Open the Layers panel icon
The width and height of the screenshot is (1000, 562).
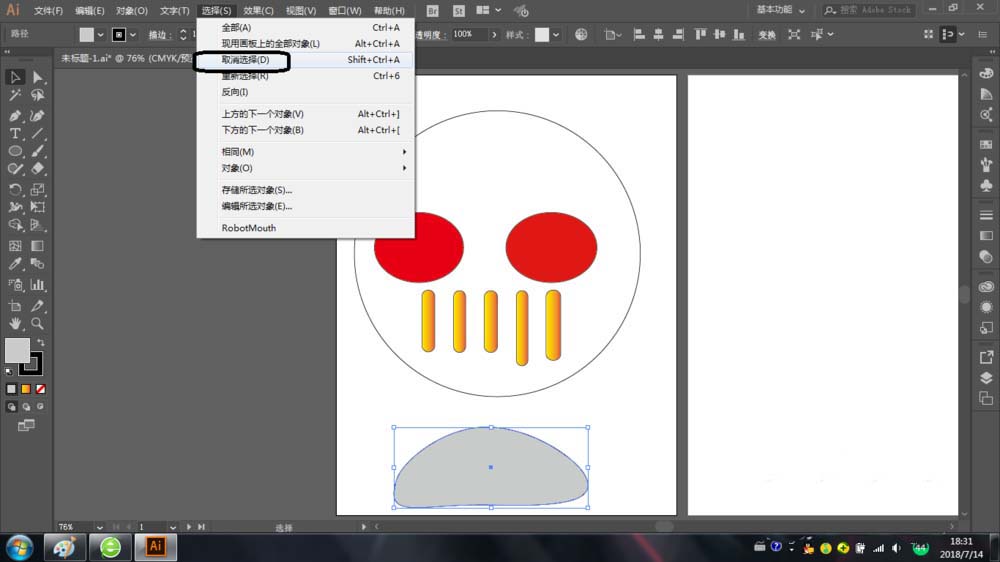coord(986,378)
